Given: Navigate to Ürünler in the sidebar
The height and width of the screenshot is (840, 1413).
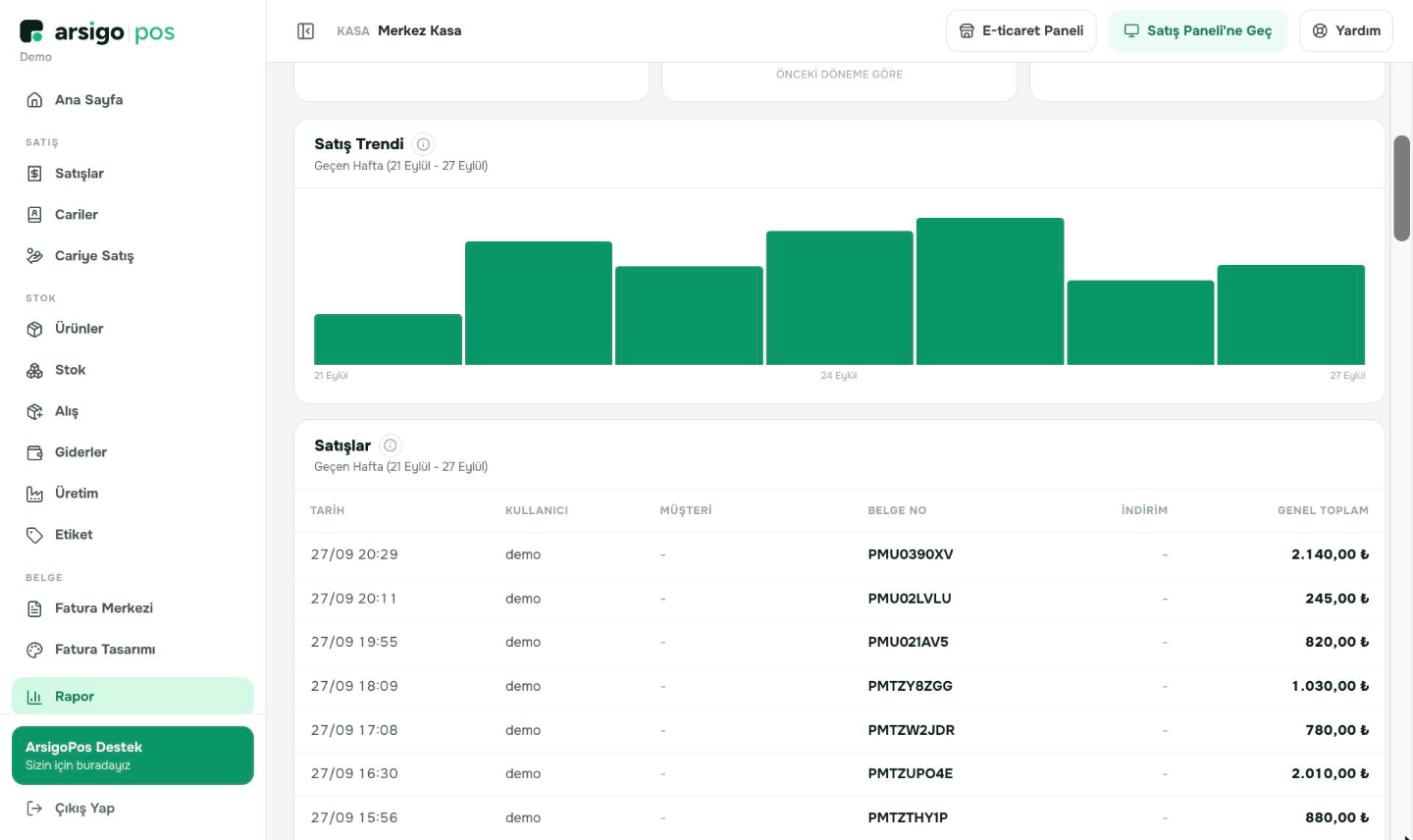Looking at the screenshot, I should click(133, 329).
